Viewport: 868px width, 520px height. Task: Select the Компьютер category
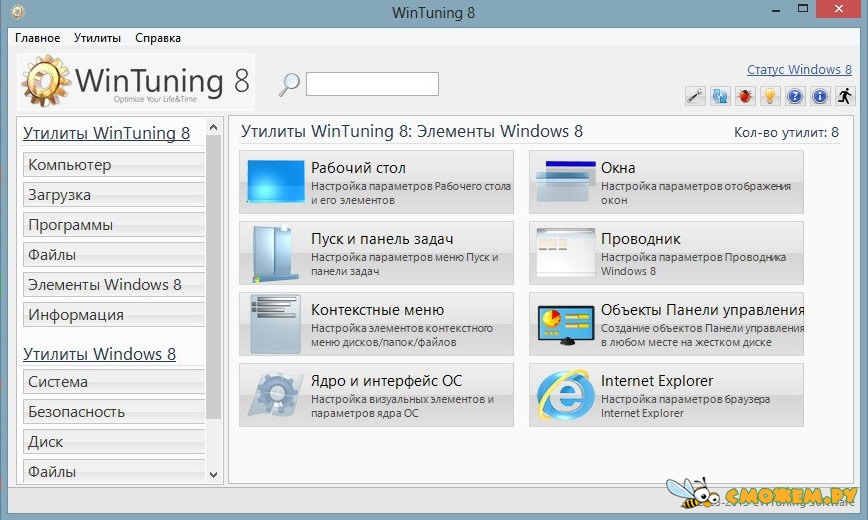pos(114,165)
